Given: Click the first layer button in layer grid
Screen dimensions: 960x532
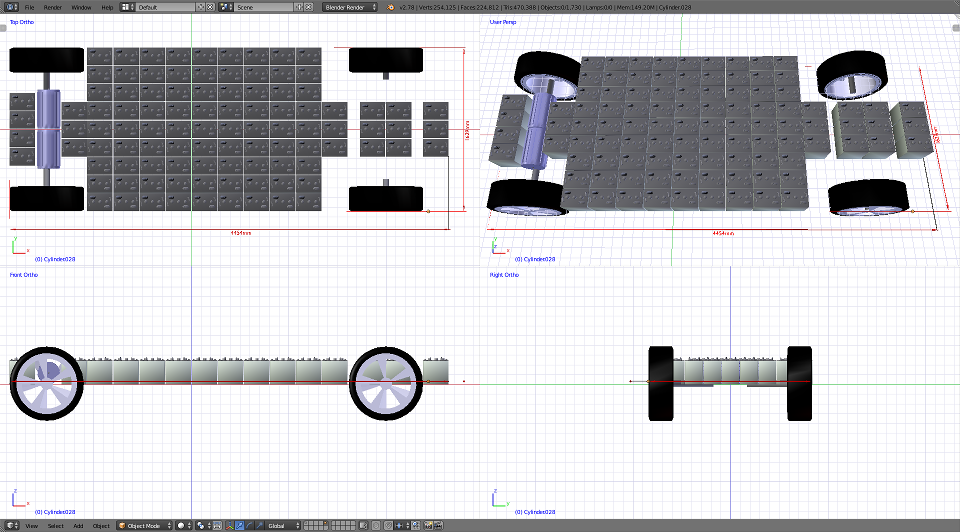Looking at the screenshot, I should click(x=306, y=523).
